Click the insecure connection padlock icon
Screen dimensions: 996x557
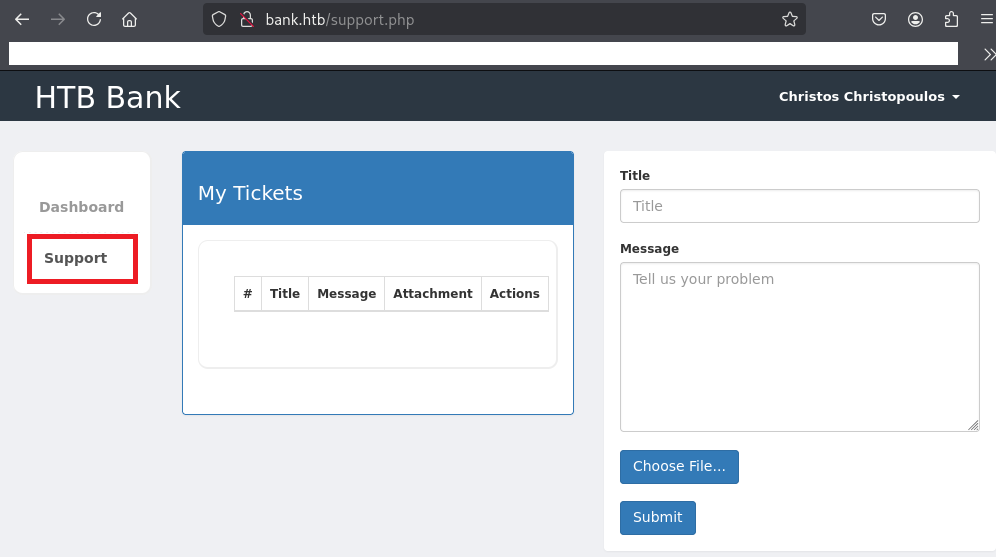(x=246, y=19)
